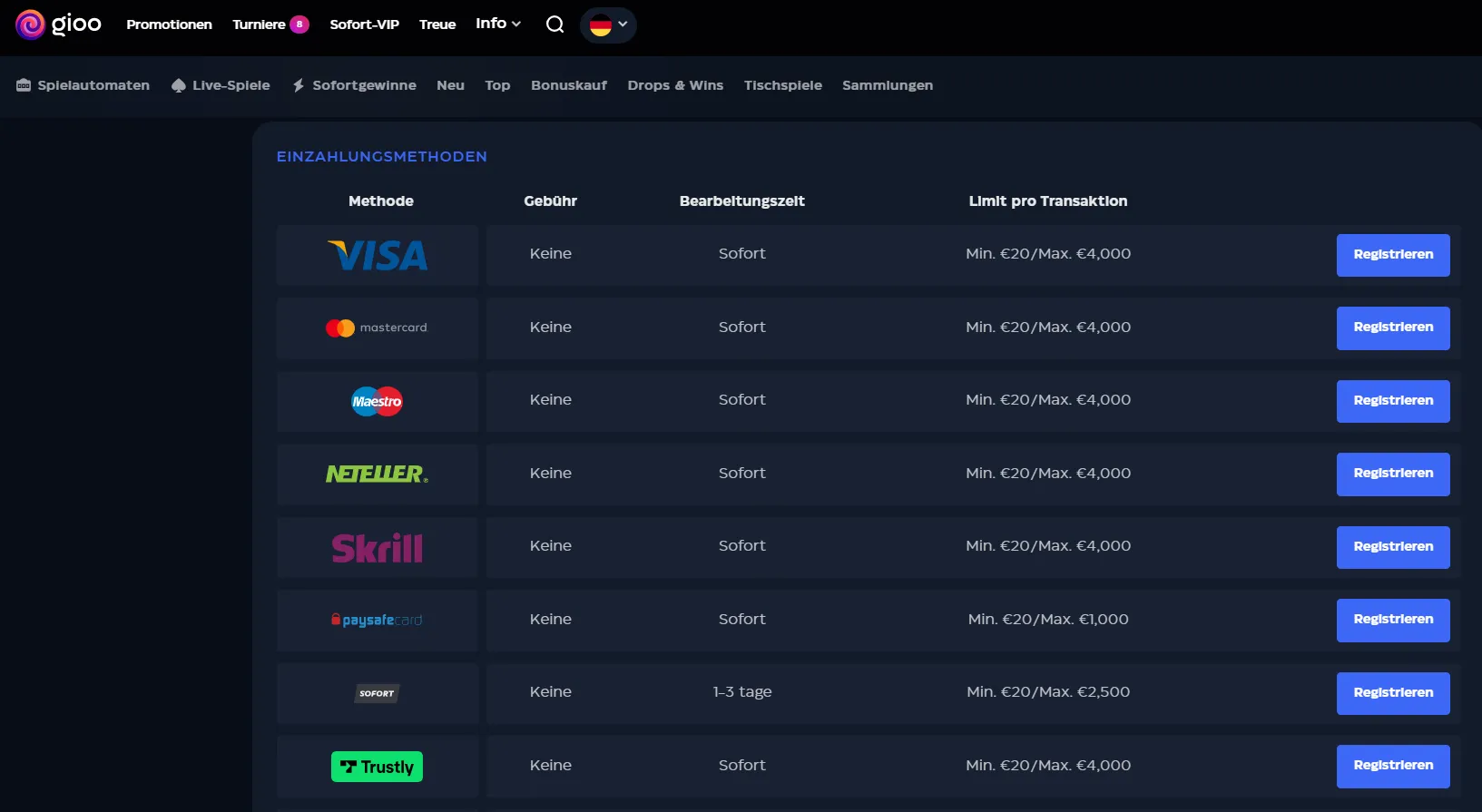Open the German flag language selector
1482x812 pixels.
(x=608, y=24)
